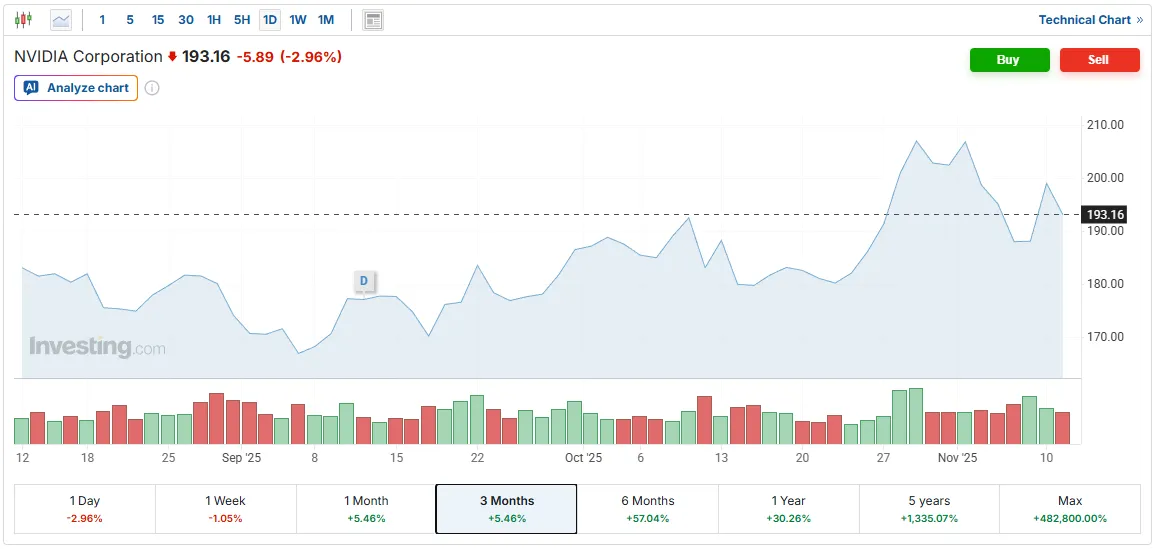
Task: Switch to the 1 Month range tab
Action: click(x=366, y=509)
